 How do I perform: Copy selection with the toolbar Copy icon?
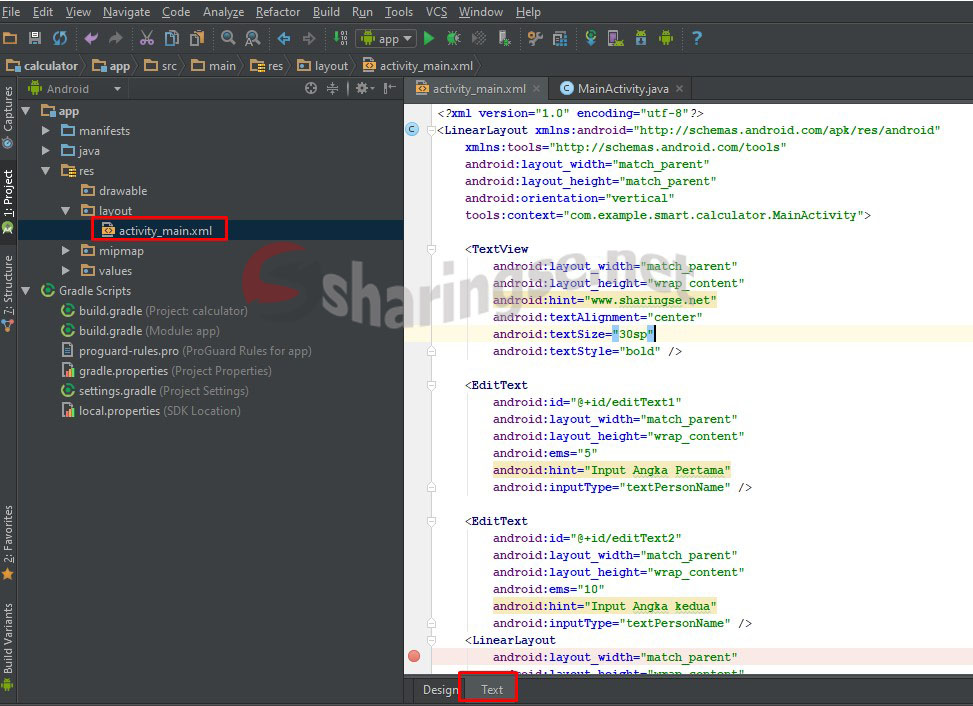click(171, 38)
